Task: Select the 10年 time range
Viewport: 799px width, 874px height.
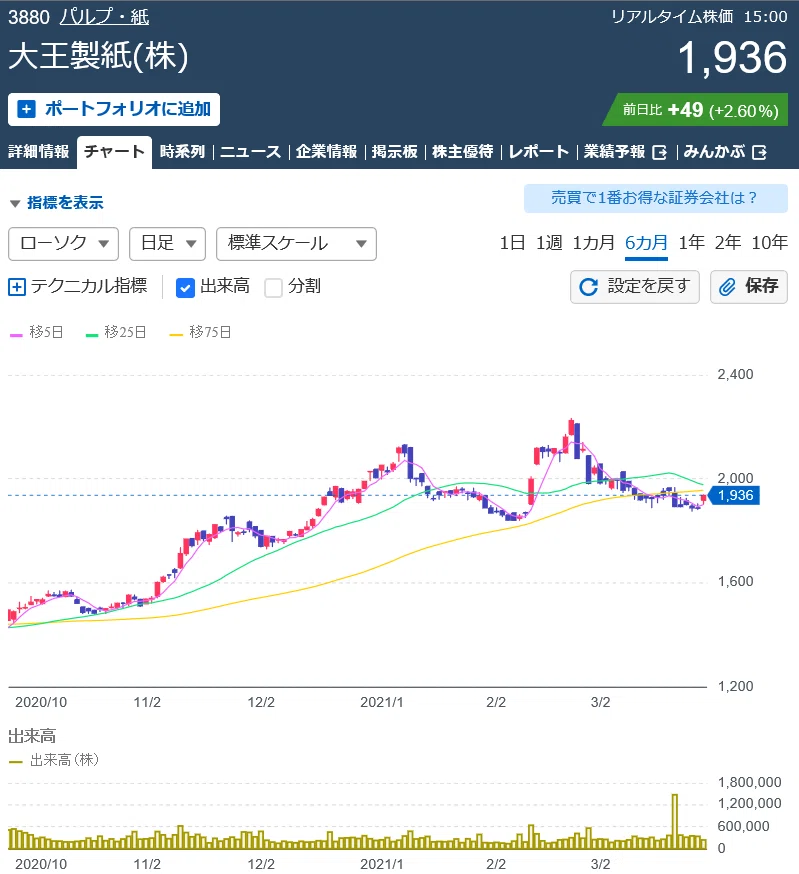Action: point(769,243)
